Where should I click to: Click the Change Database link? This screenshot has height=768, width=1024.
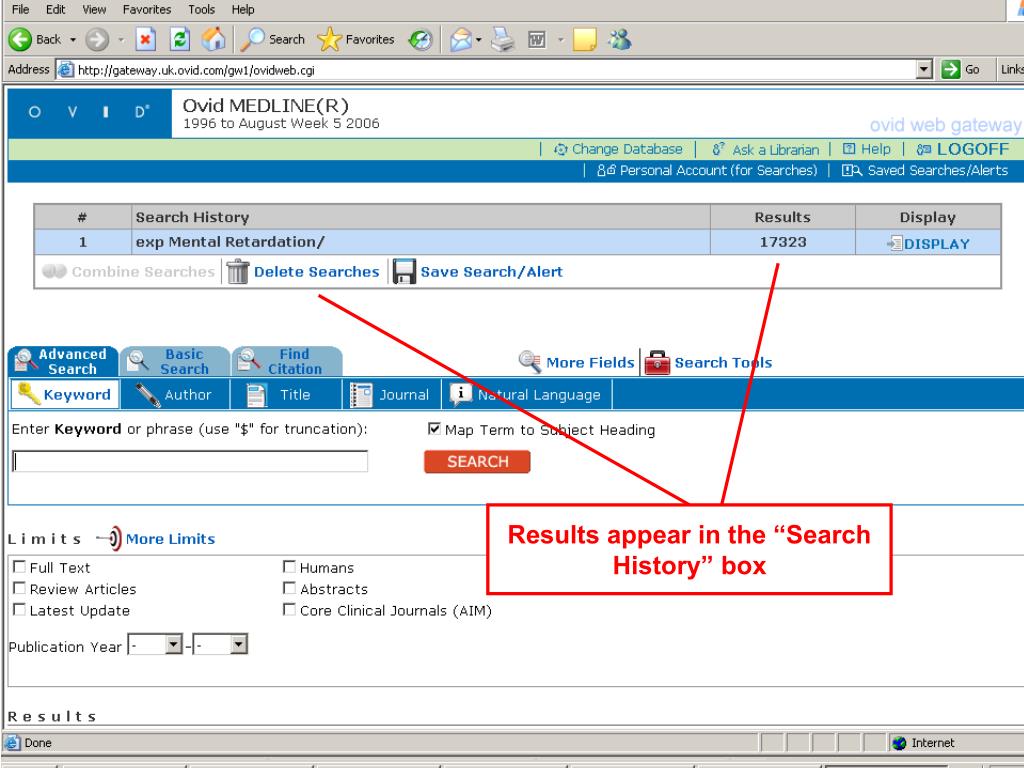[x=618, y=149]
